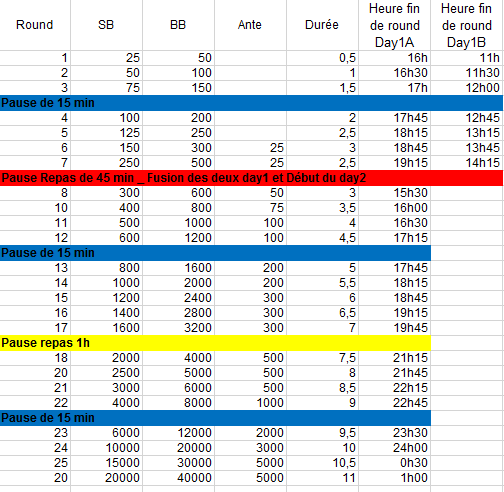Screen dimensions: 504x492
Task: Click the Heure fin de round Day1A header
Action: pos(395,25)
